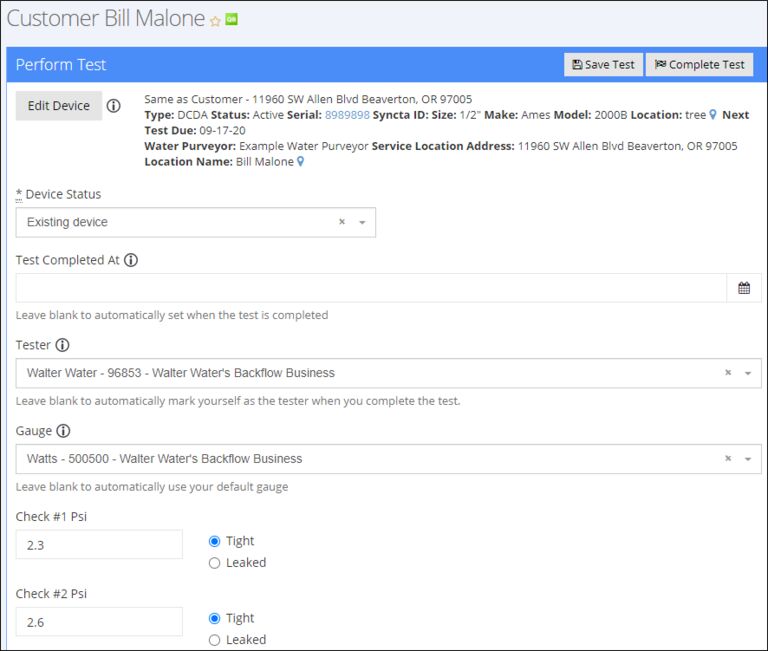Click the Edit Device button
Image resolution: width=768 pixels, height=651 pixels.
(x=59, y=106)
